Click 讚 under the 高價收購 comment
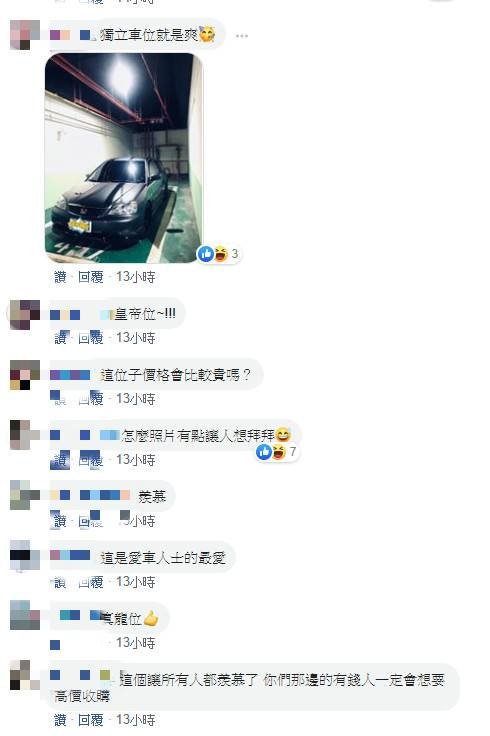 click(x=60, y=720)
